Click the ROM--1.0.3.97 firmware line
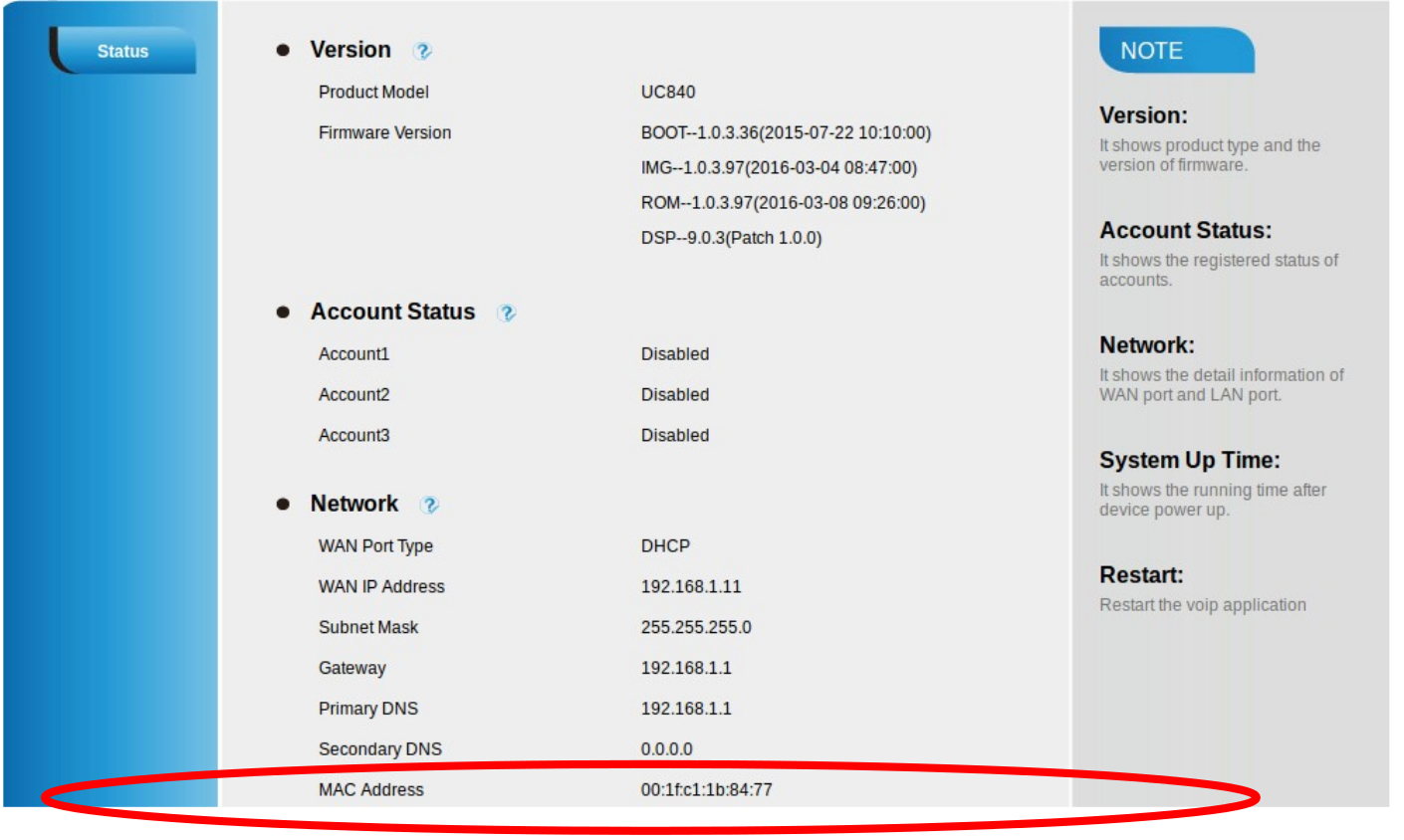 tap(783, 202)
